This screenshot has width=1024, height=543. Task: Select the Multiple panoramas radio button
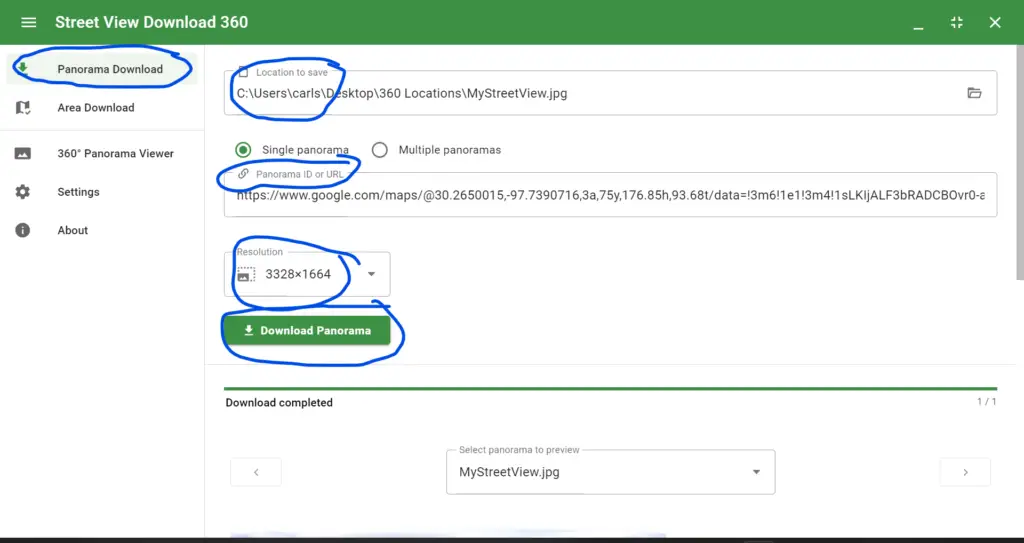pyautogui.click(x=379, y=150)
